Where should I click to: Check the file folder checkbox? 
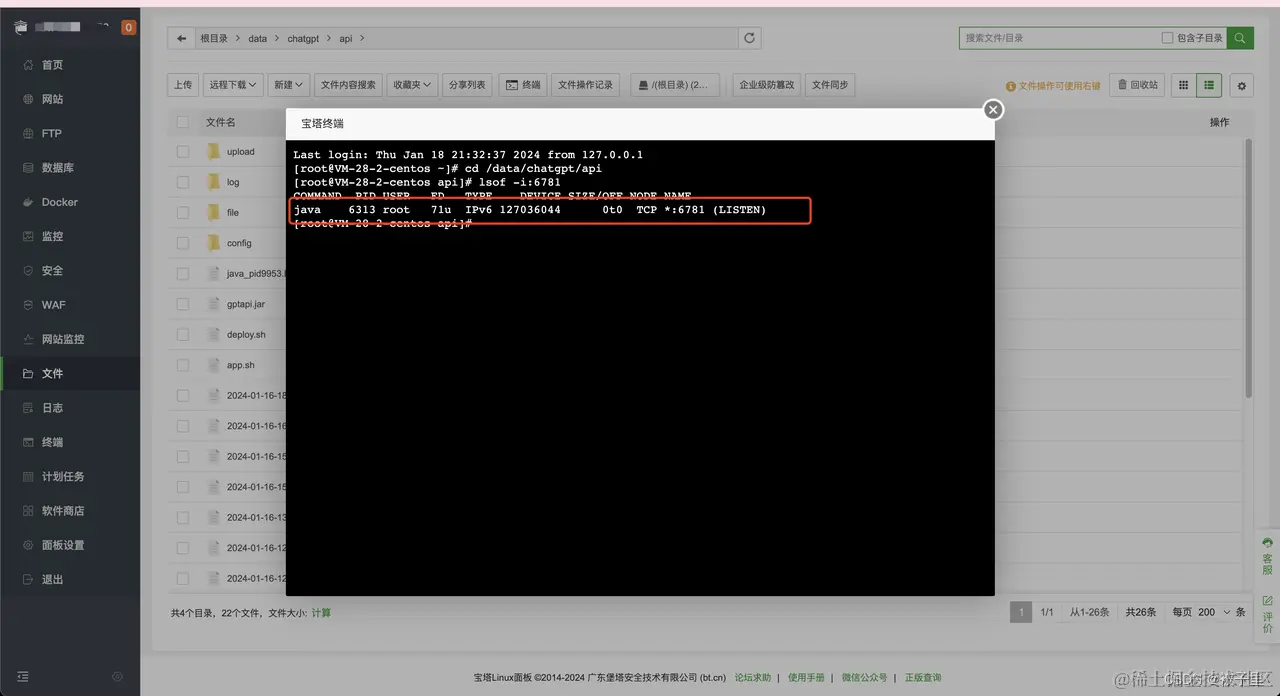pyautogui.click(x=183, y=213)
